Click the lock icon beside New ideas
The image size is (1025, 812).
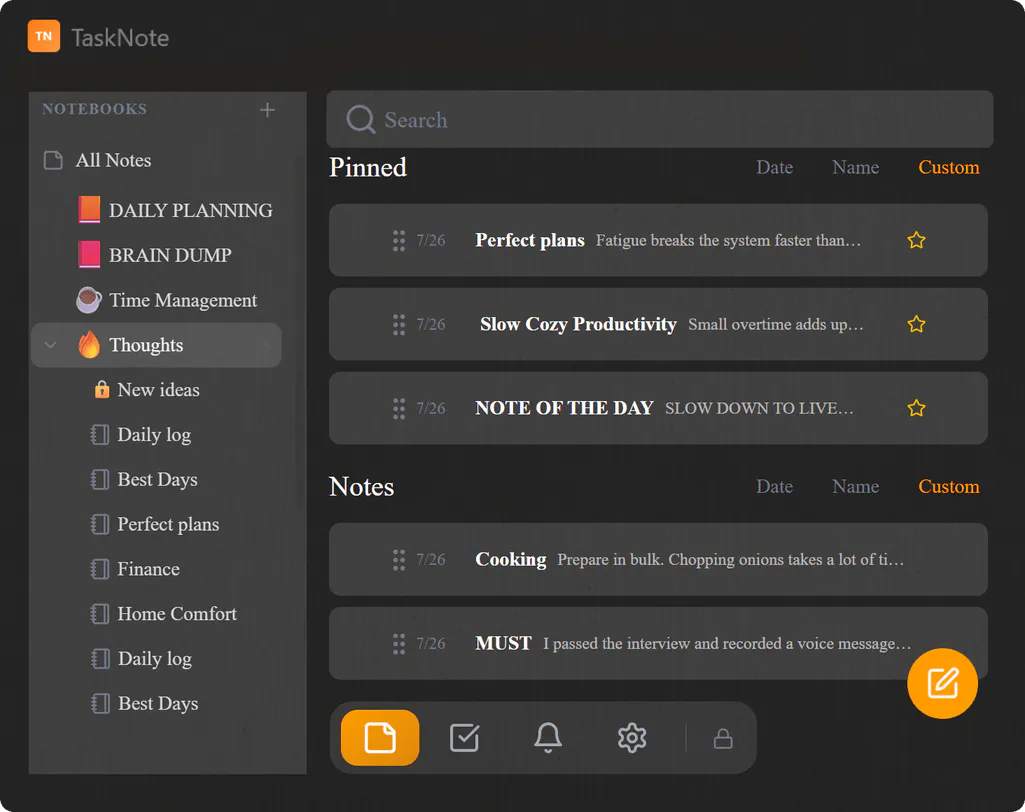click(x=101, y=389)
